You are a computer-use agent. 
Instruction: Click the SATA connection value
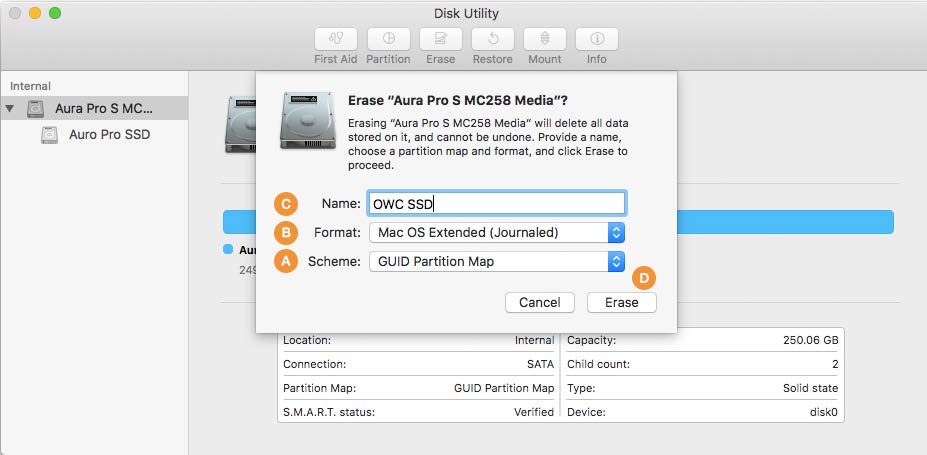[540, 365]
